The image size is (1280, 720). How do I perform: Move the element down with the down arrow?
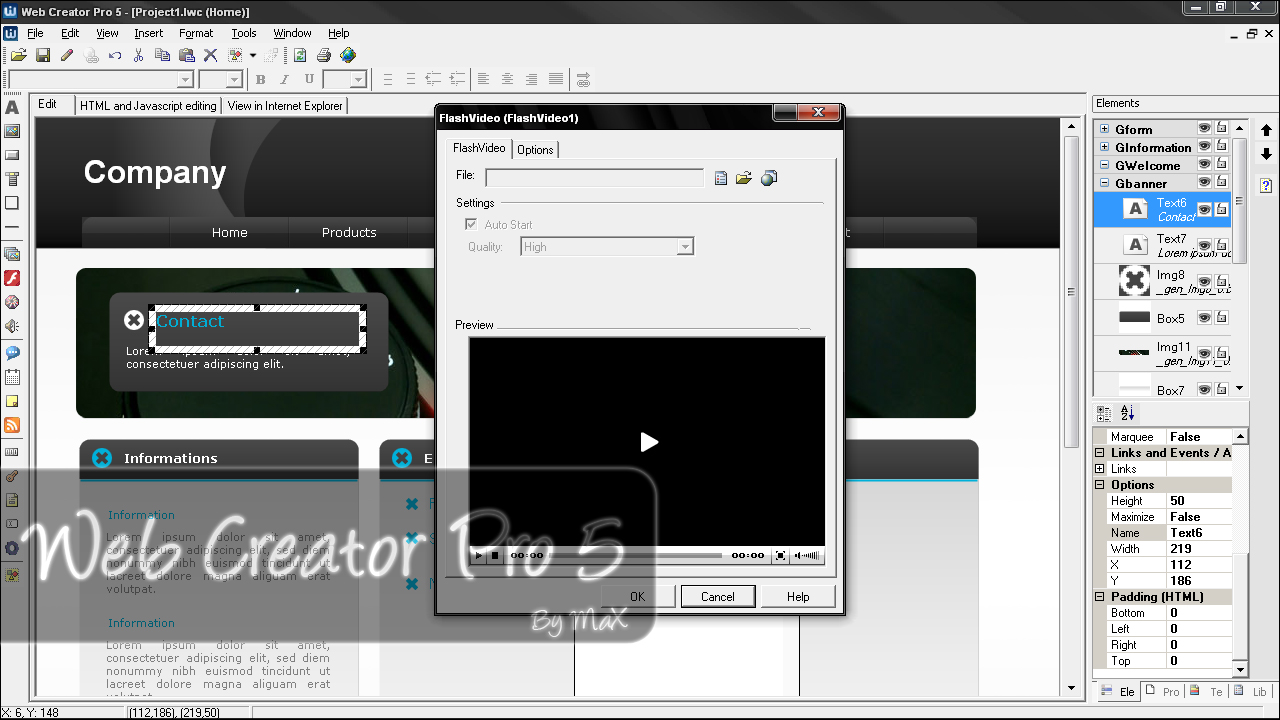click(1266, 154)
